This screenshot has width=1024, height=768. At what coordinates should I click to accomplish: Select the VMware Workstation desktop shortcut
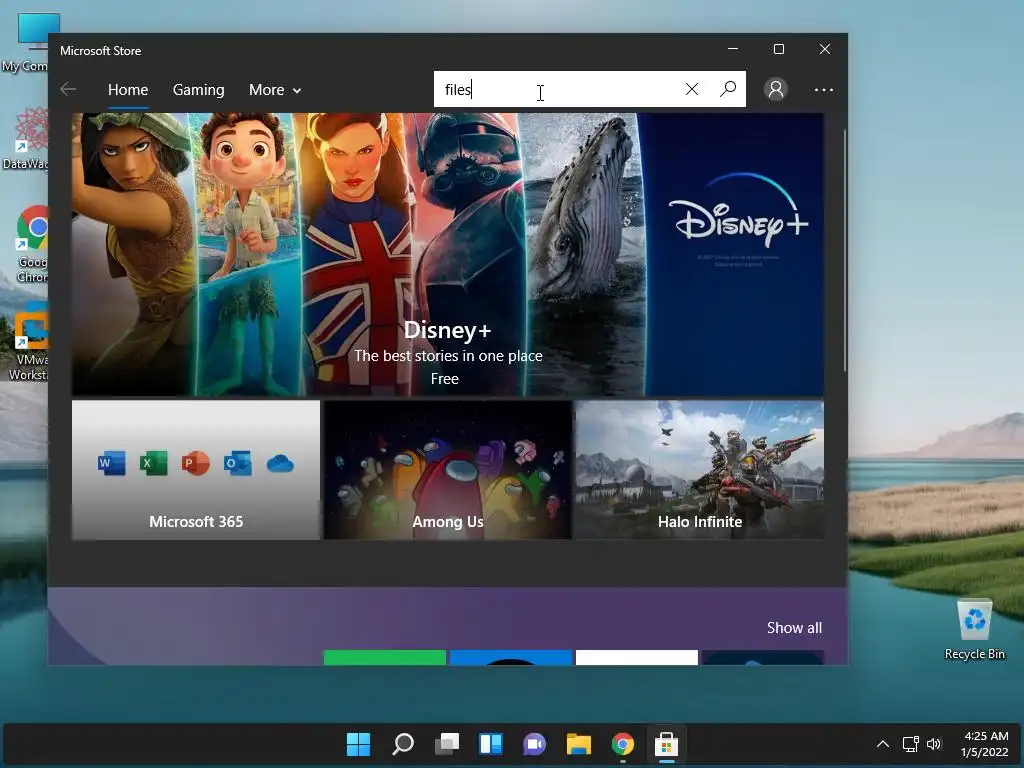pyautogui.click(x=29, y=343)
